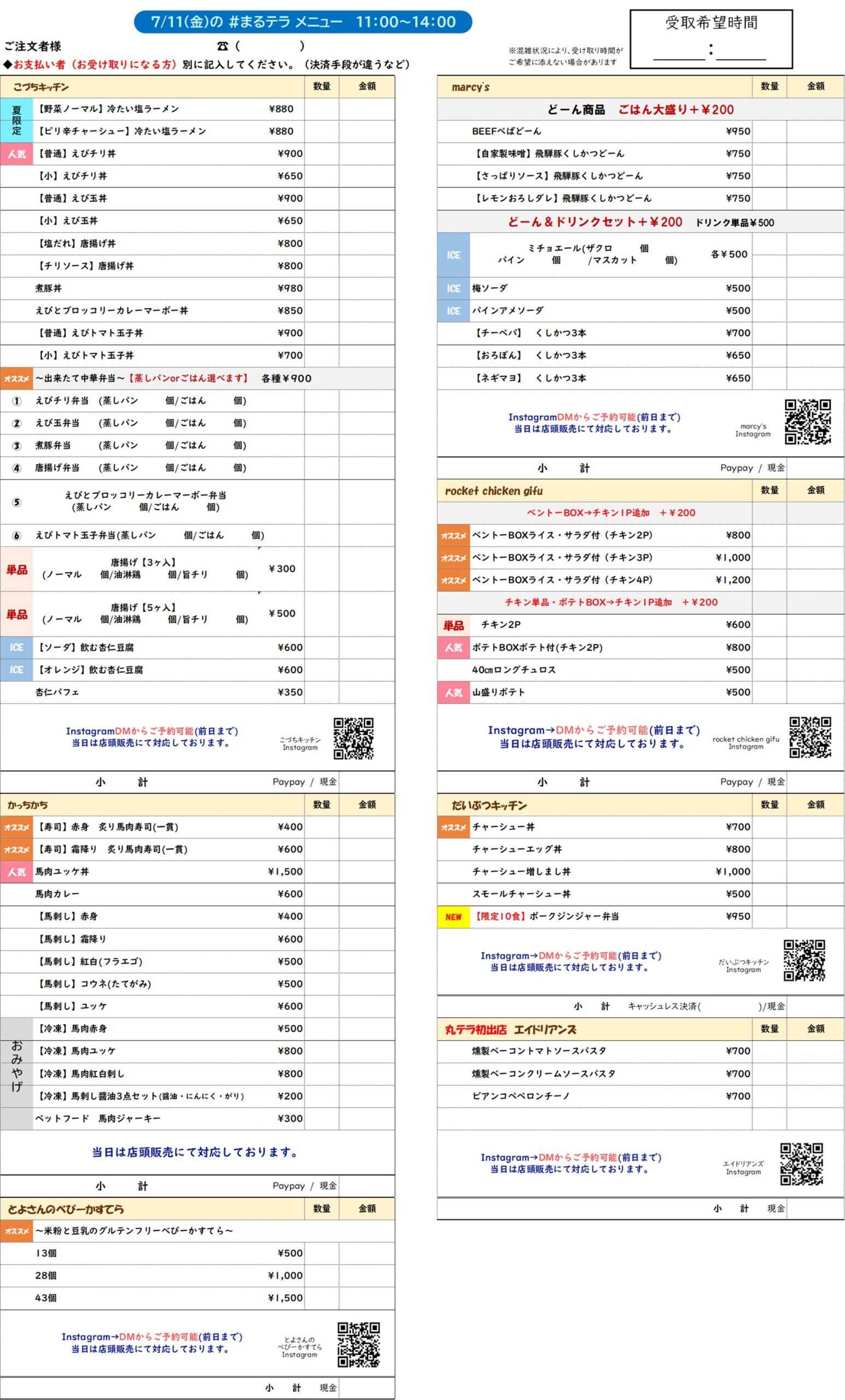Click the ICE badge beside 【オレンジ】飲む杏仁豆腐
This screenshot has height=1400, width=845.
[x=16, y=670]
